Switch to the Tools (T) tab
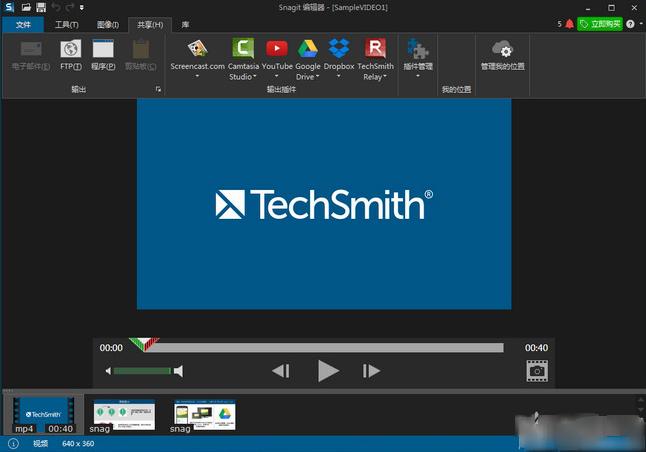 point(67,24)
